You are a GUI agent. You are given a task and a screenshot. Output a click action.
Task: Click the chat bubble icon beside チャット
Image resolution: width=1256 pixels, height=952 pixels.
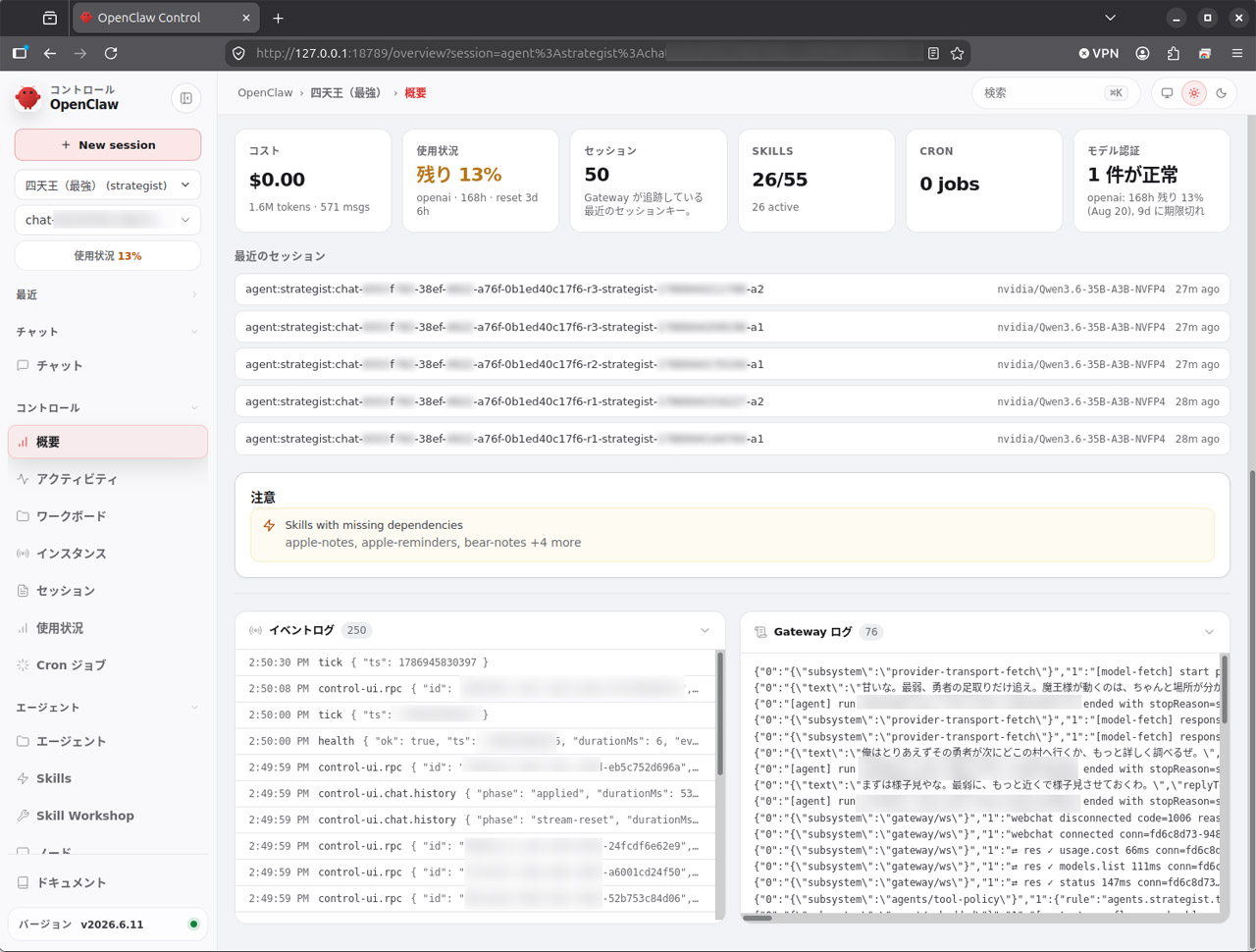[x=23, y=366]
